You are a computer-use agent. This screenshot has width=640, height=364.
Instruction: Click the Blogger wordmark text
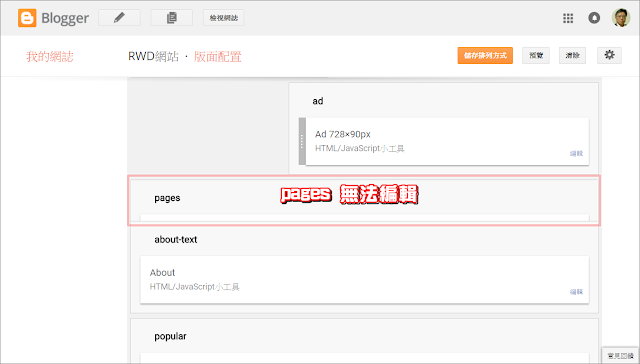tap(65, 18)
